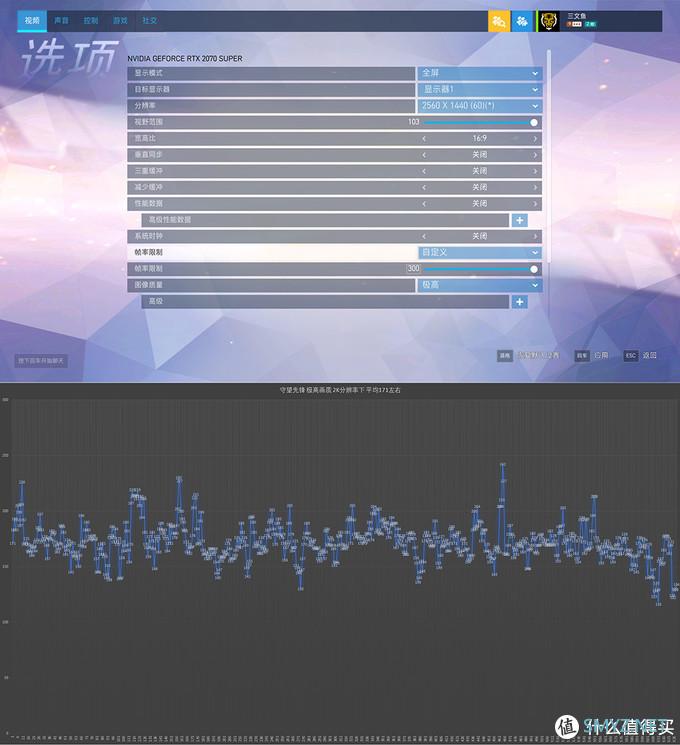The width and height of the screenshot is (680, 745).
Task: Click the chart title 守望先锋 极高画质
Action: [340, 390]
